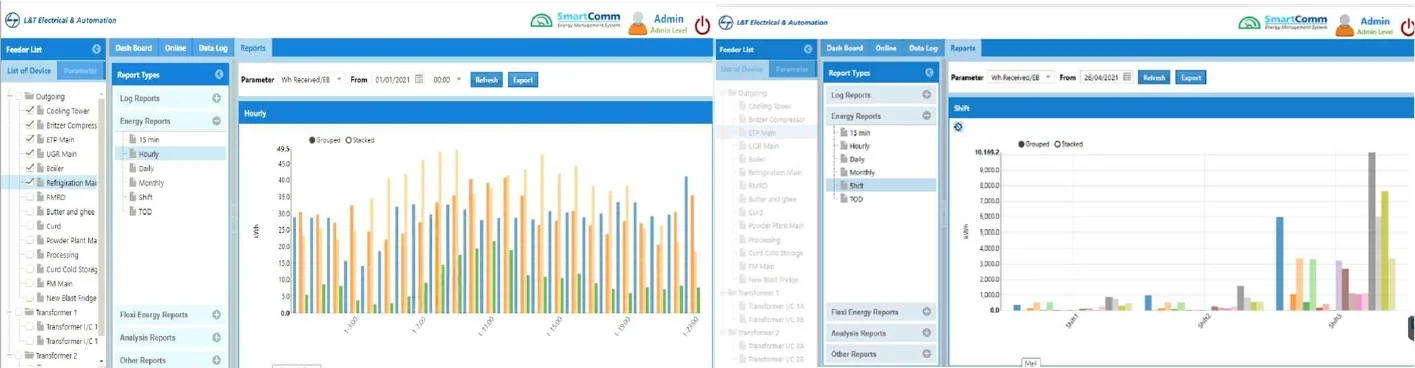1415x368 pixels.
Task: Open the Parameter dropdown in left window
Action: [311, 79]
